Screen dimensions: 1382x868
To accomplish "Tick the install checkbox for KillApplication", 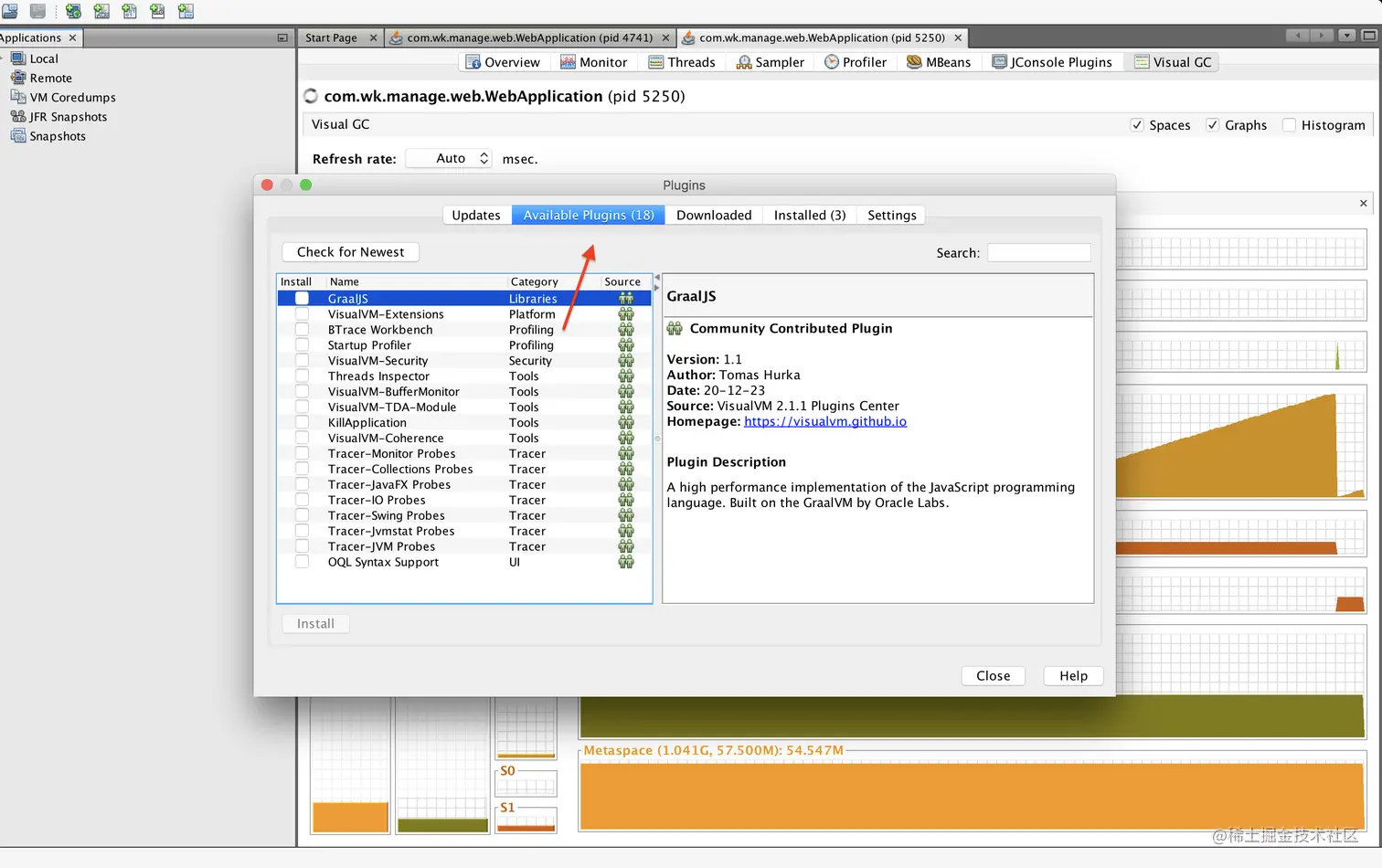I will (302, 422).
